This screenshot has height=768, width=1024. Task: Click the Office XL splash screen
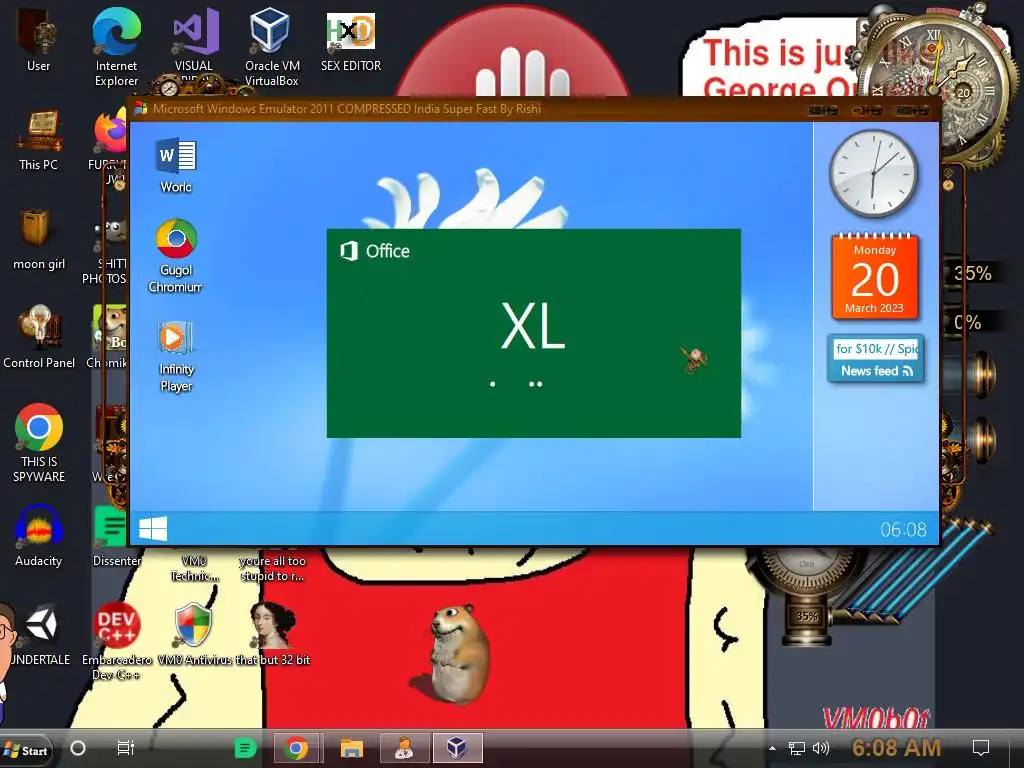(534, 333)
